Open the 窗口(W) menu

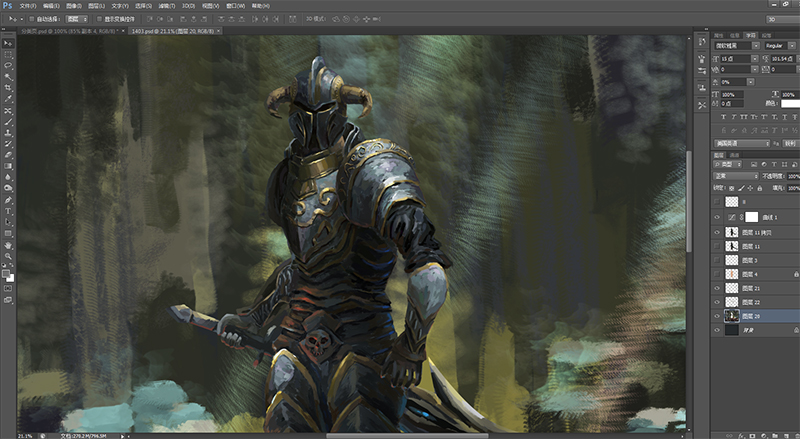tap(235, 6)
